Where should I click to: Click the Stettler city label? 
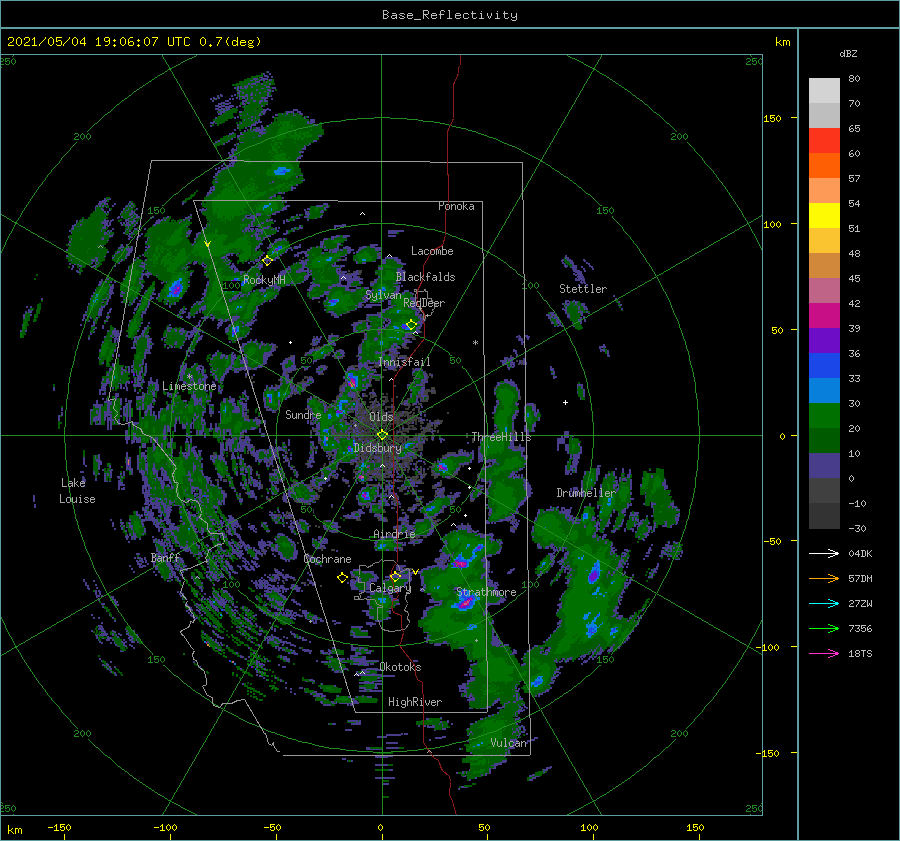583,289
